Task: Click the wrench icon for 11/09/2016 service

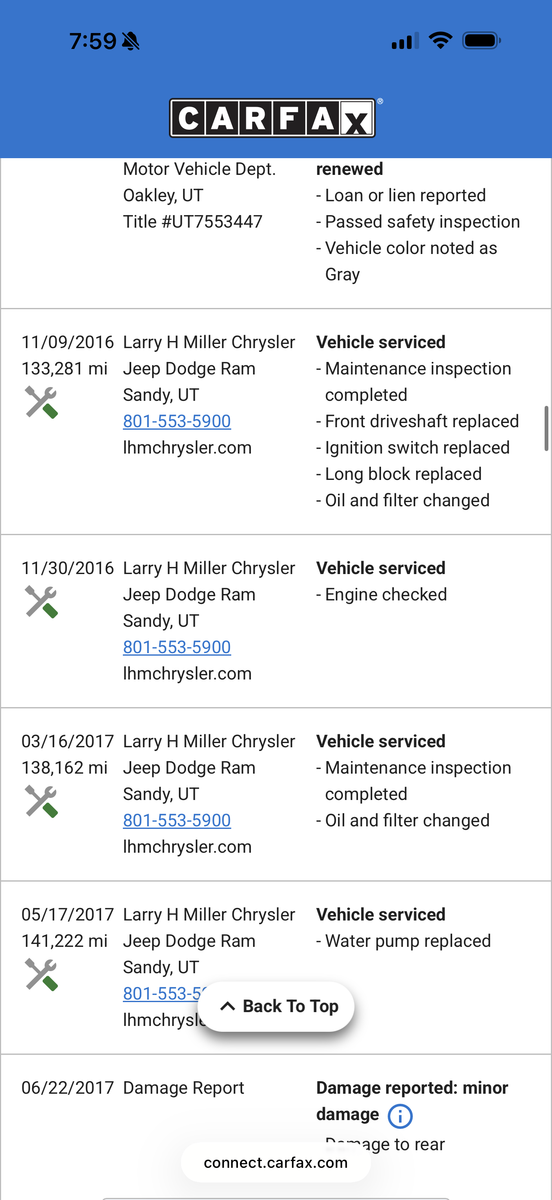Action: point(41,402)
